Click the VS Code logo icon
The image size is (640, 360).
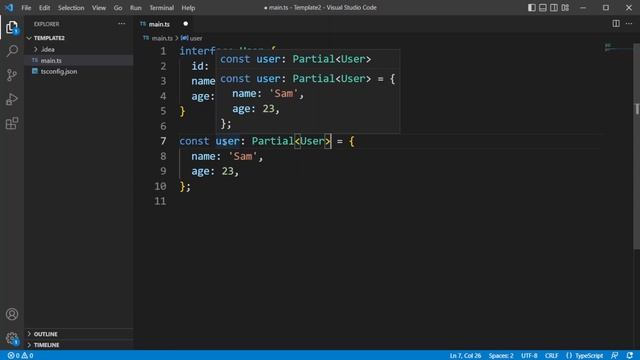coord(9,7)
